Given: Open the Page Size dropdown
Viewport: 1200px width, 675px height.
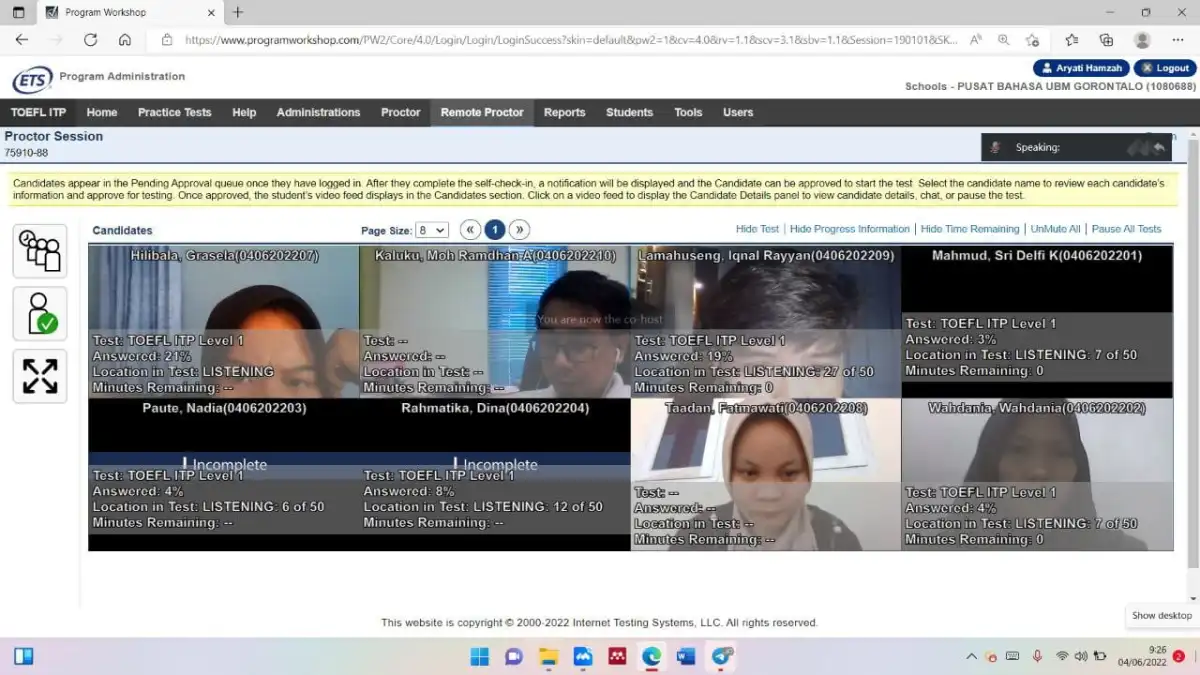Looking at the screenshot, I should (x=431, y=229).
